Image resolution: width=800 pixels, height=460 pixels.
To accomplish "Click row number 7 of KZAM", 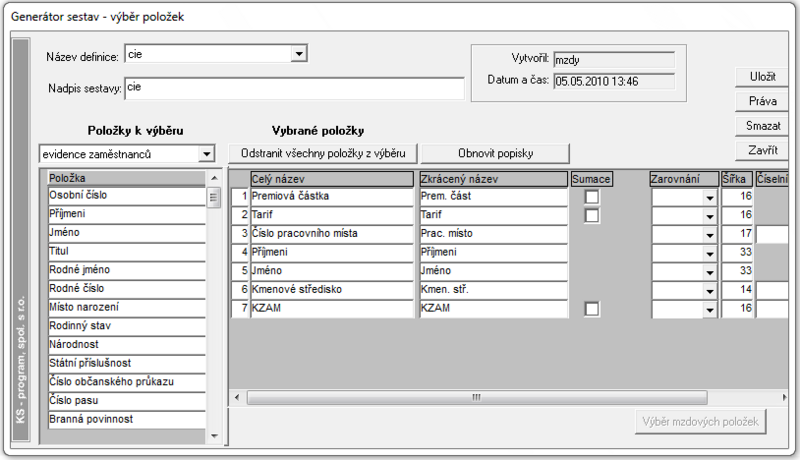I will [x=240, y=308].
